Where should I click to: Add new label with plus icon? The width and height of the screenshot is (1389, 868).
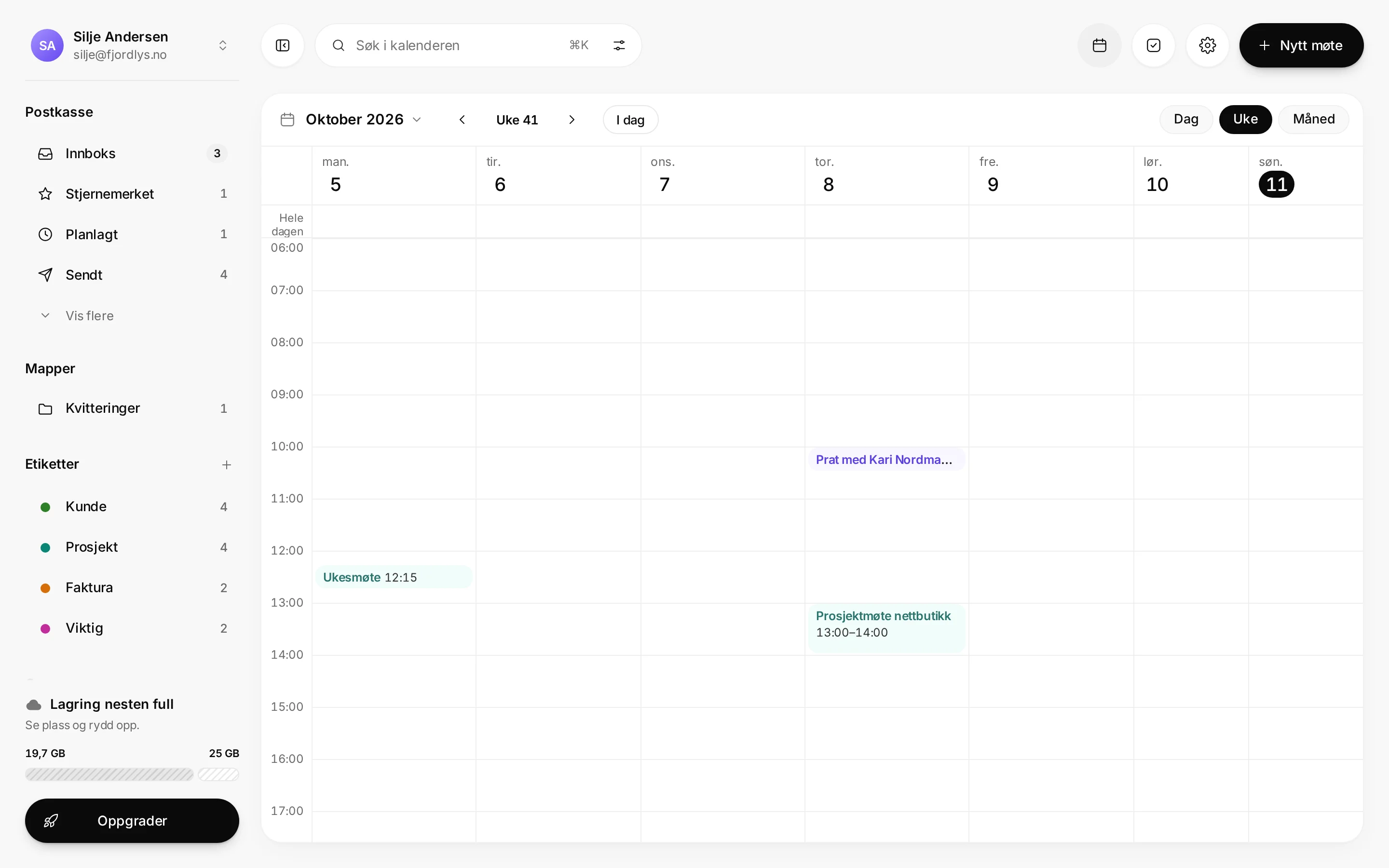[226, 464]
